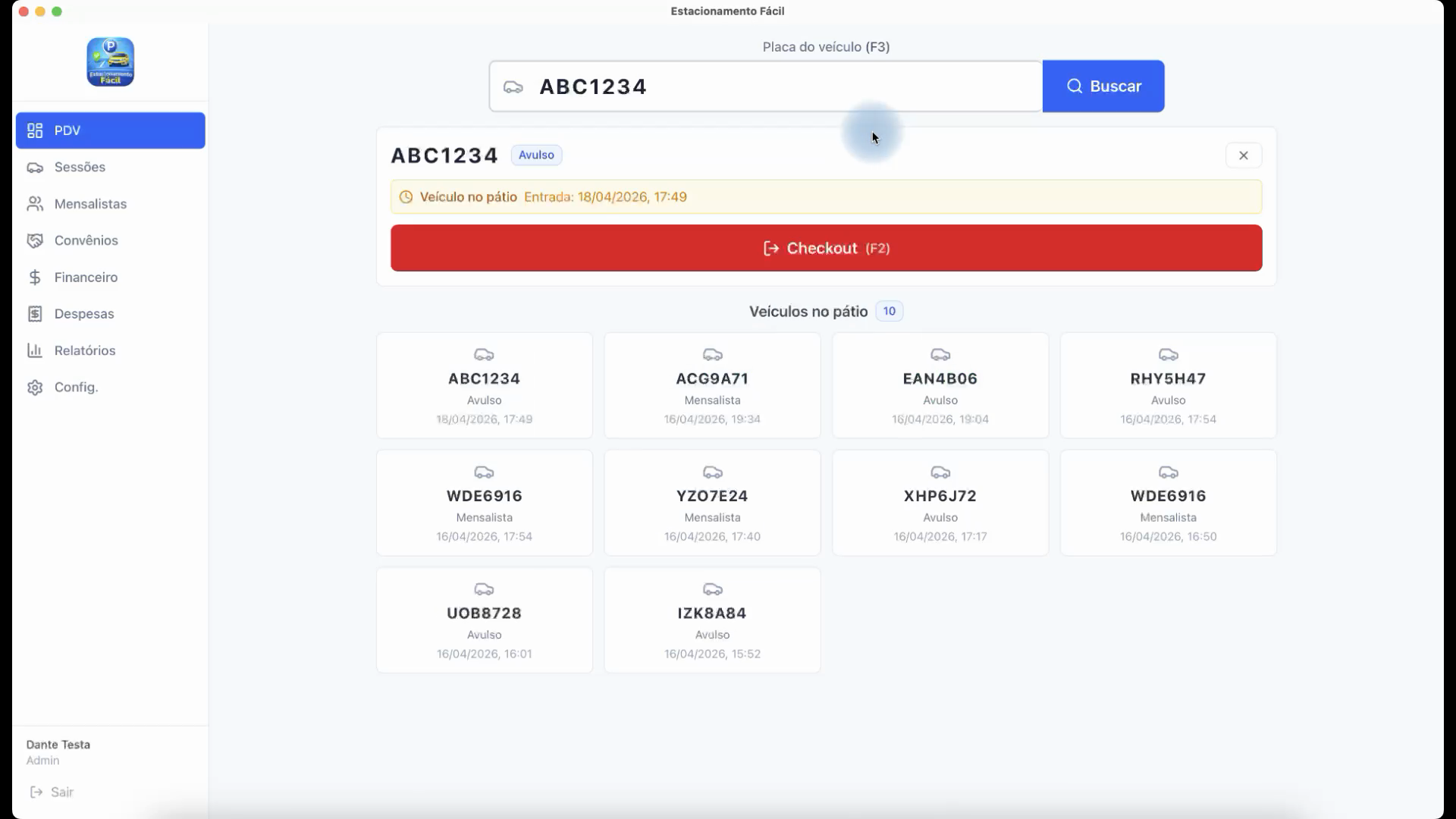Viewport: 1456px width, 819px height.
Task: Focus the vehicle plate input field
Action: [x=766, y=86]
